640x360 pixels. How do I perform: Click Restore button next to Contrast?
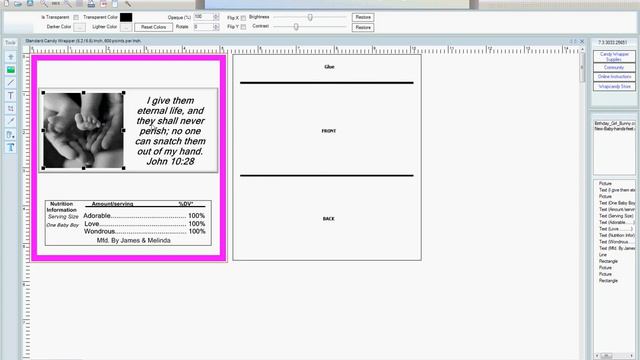(x=363, y=27)
